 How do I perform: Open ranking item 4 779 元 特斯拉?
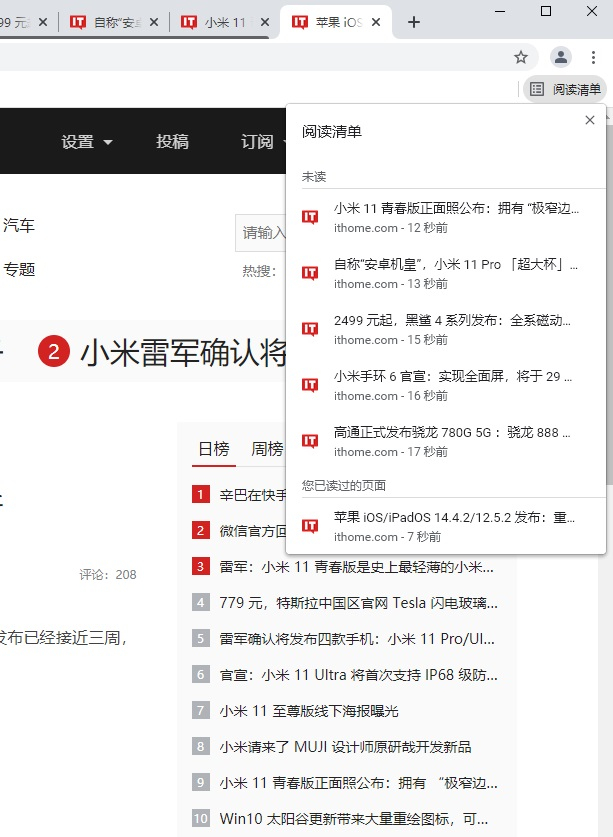[358, 603]
